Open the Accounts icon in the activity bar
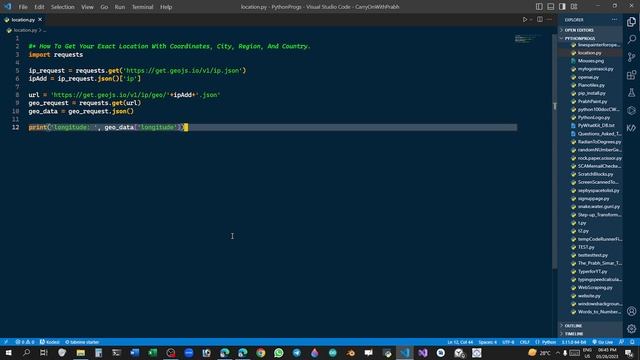 pos(631,311)
